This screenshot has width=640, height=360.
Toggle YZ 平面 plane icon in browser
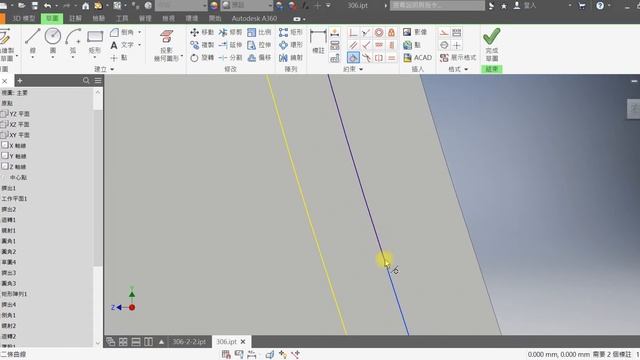[4, 113]
